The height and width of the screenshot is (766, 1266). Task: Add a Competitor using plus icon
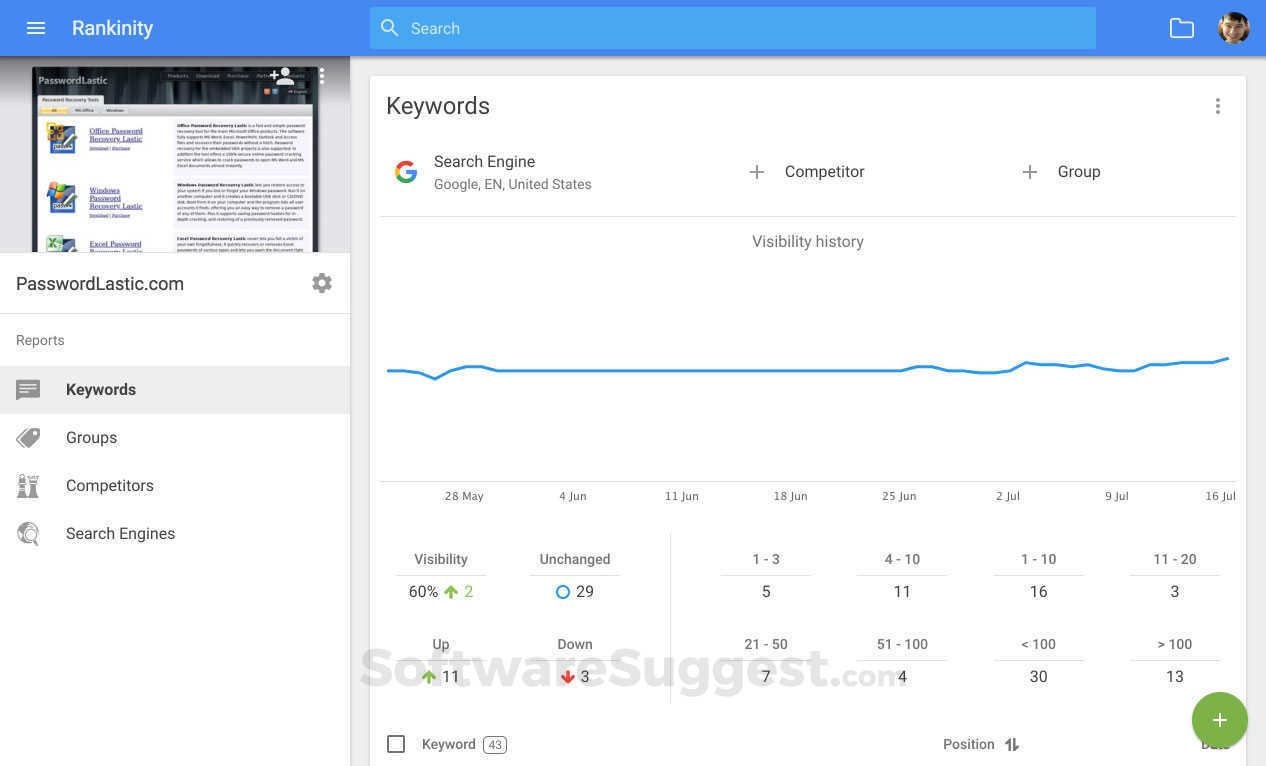coord(757,172)
